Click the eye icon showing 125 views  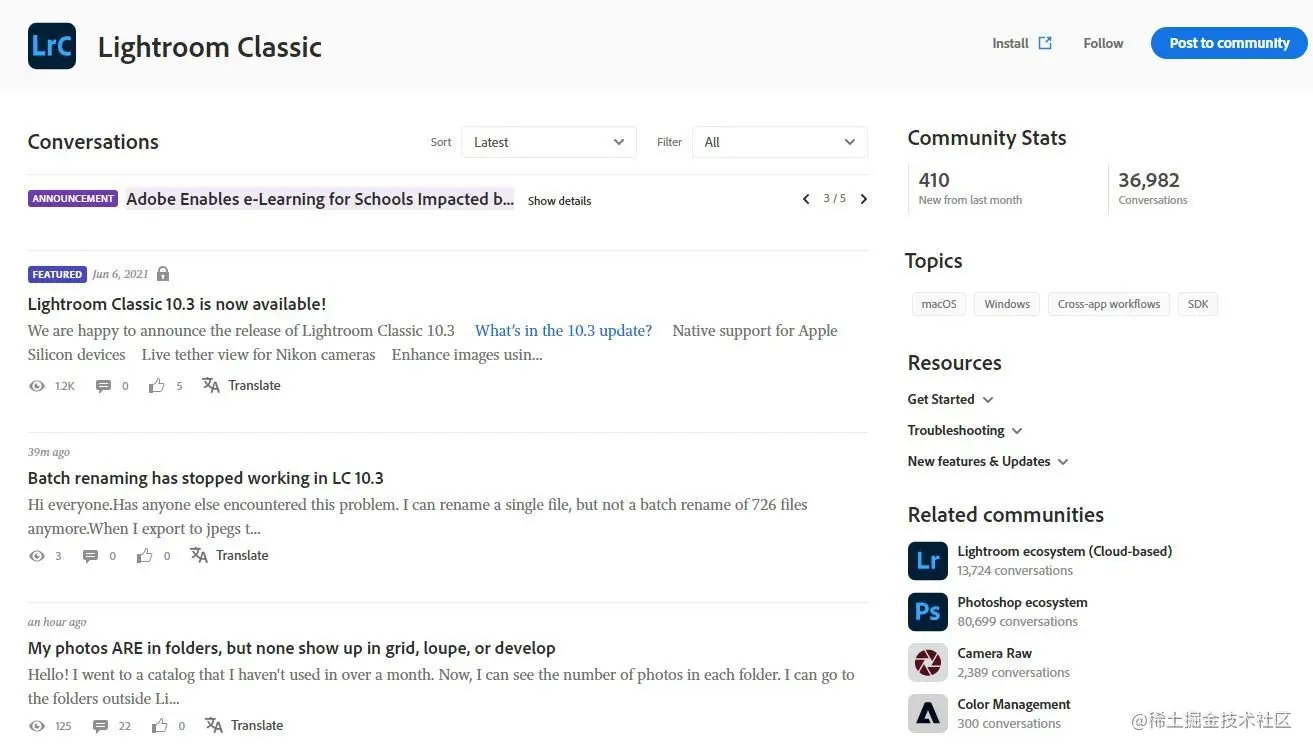[37, 726]
